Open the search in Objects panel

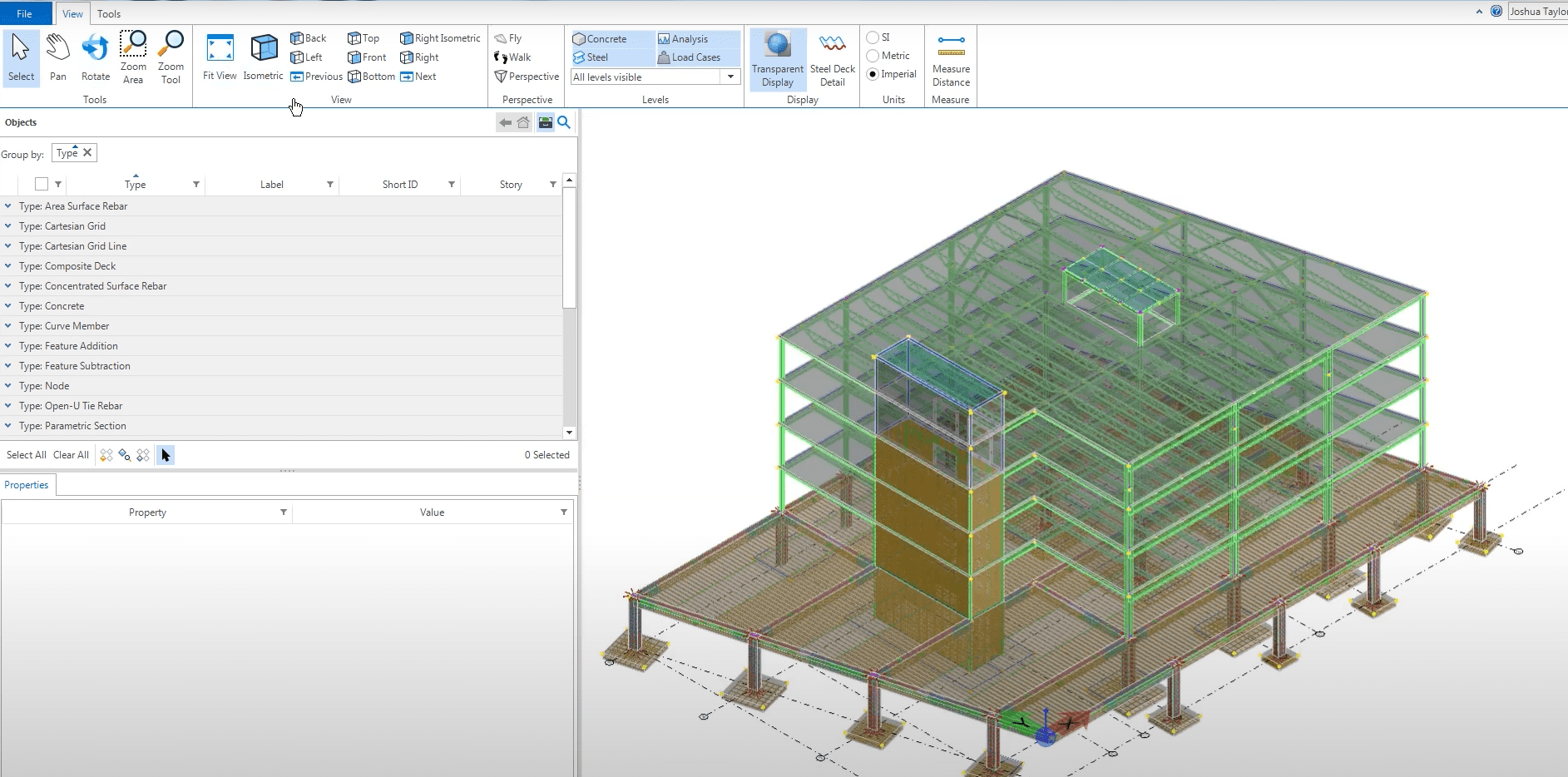[564, 122]
